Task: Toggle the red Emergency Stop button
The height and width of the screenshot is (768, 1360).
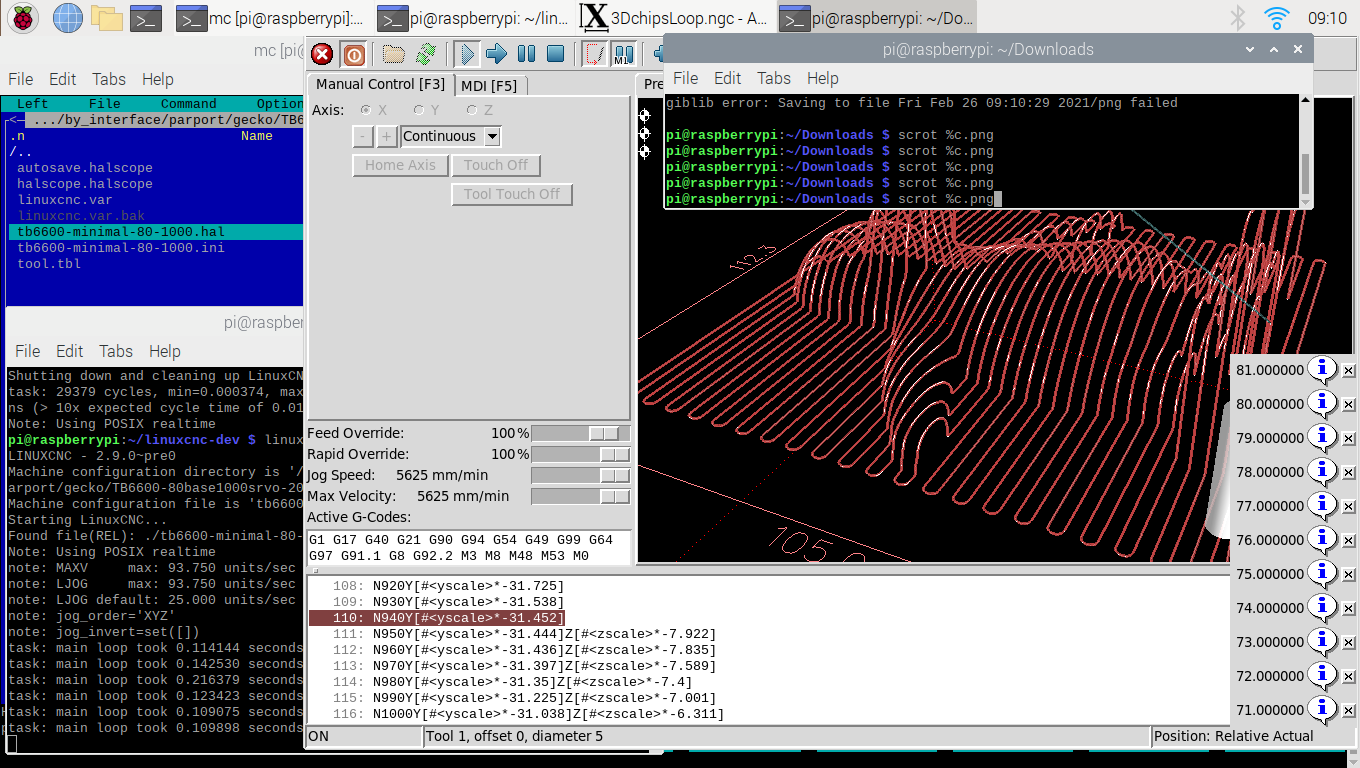Action: point(322,54)
